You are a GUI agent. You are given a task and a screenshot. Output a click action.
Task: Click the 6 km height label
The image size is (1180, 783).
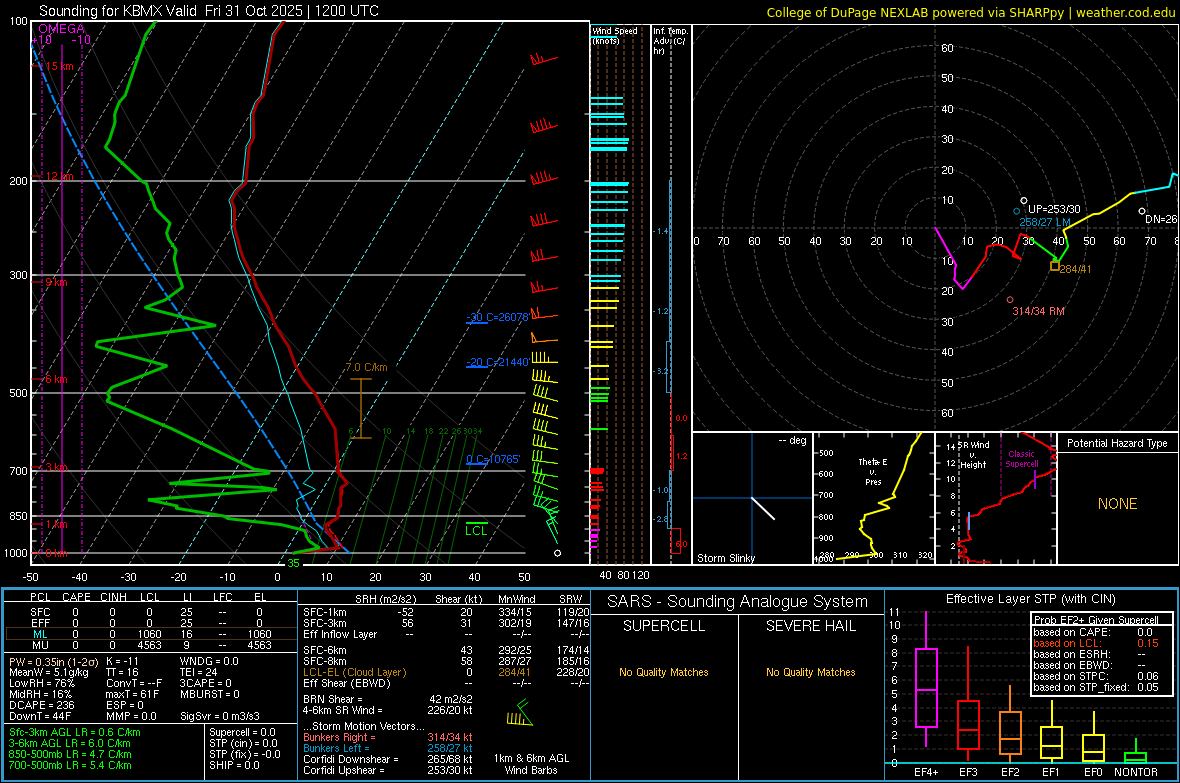tap(55, 379)
